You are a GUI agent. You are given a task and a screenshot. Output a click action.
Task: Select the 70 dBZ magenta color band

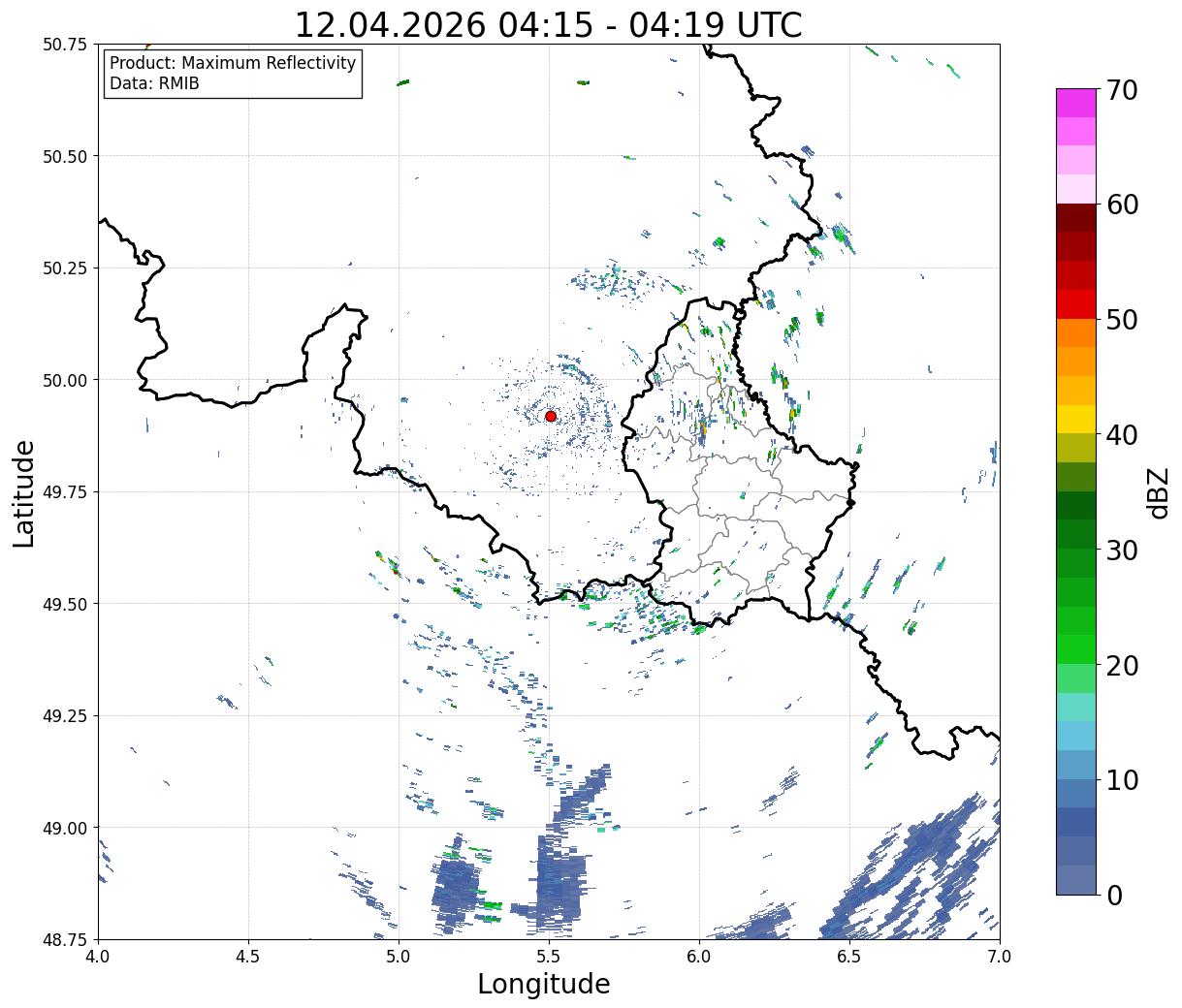[x=1076, y=103]
